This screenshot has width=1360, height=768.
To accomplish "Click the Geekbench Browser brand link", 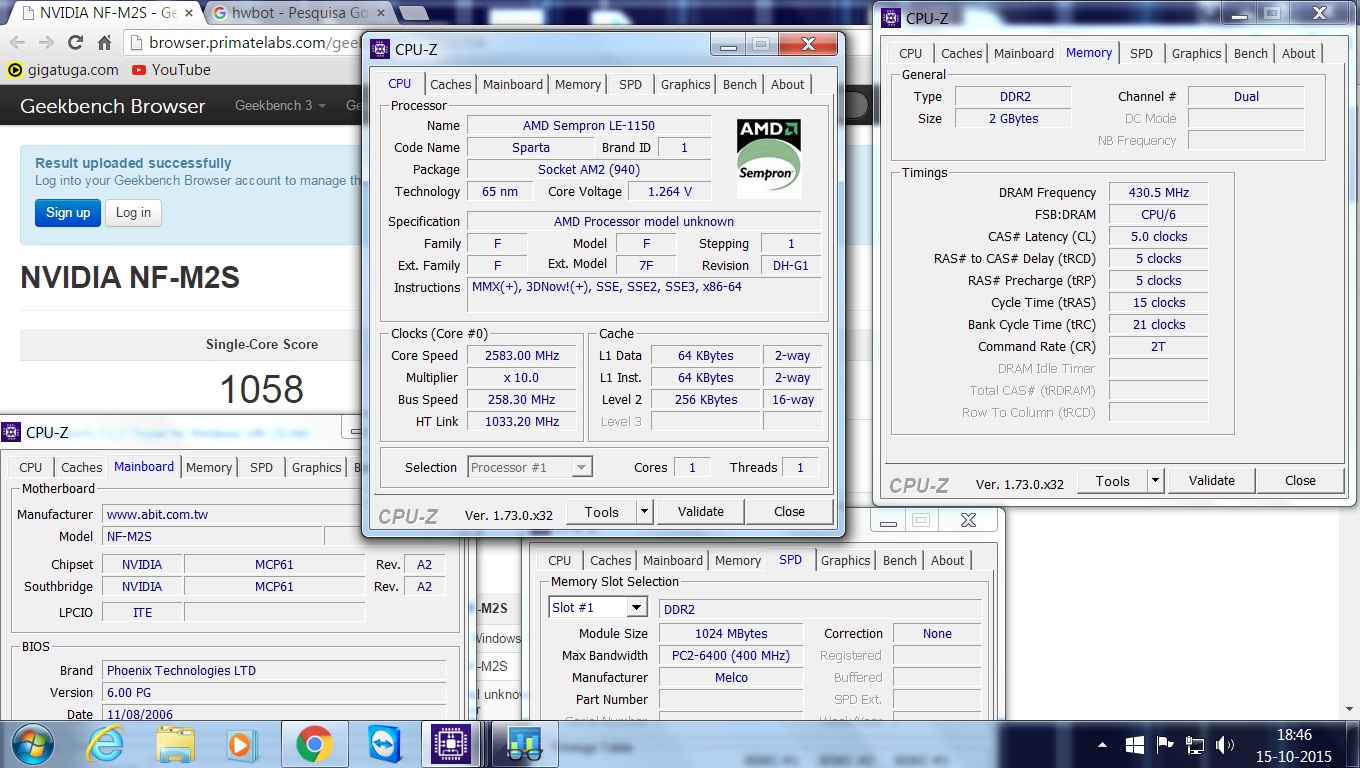I will tap(112, 106).
